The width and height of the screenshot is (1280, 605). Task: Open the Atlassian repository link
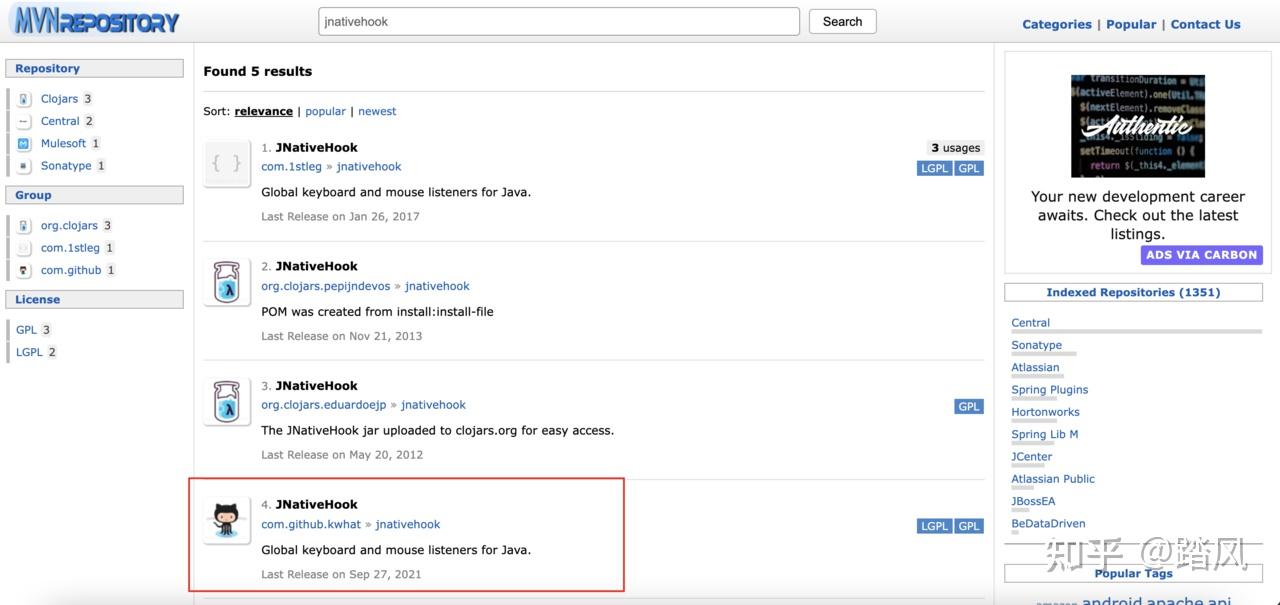1035,367
